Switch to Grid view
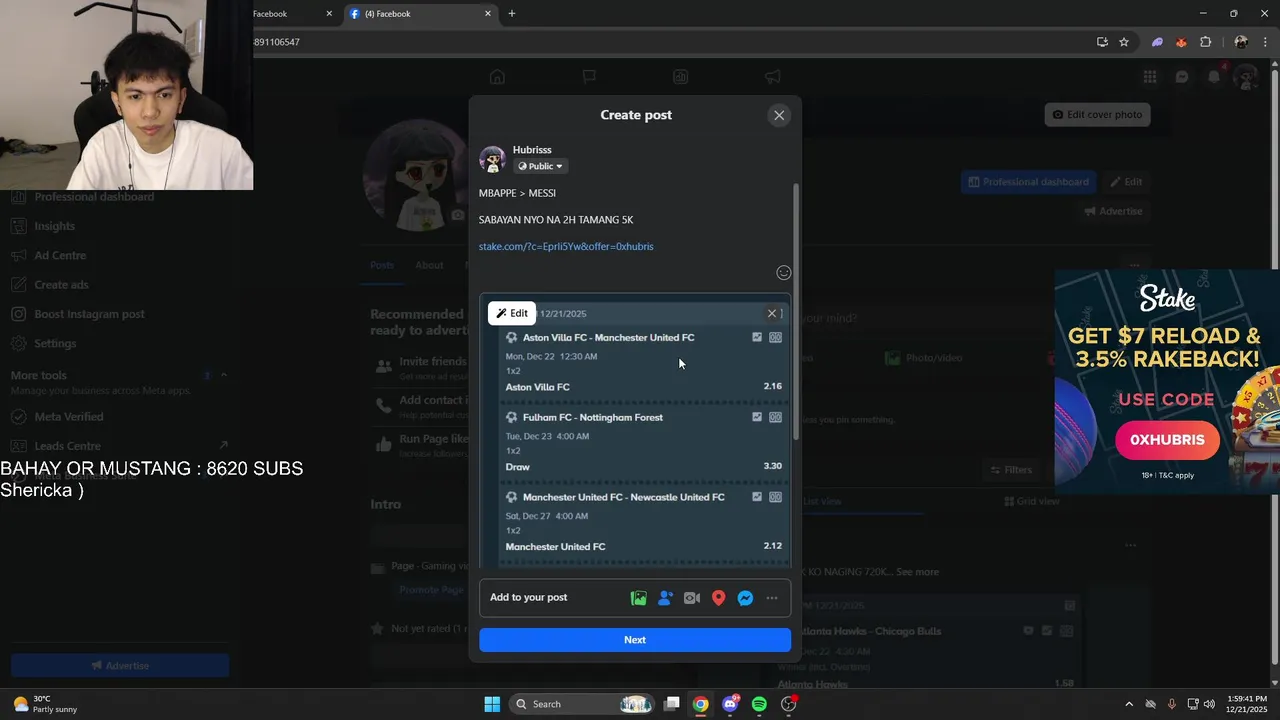Image resolution: width=1280 pixels, height=720 pixels. pyautogui.click(x=1031, y=501)
